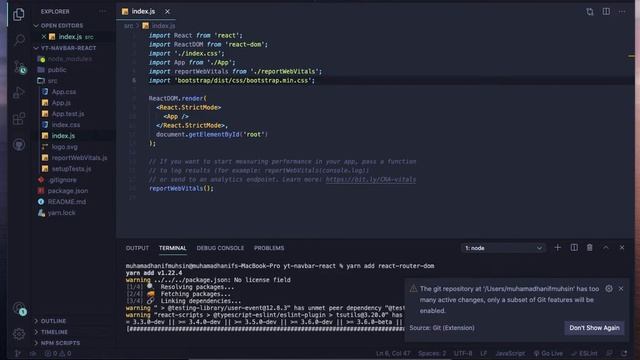Open .gitignore file
Image resolution: width=640 pixels, height=360 pixels.
click(x=62, y=180)
